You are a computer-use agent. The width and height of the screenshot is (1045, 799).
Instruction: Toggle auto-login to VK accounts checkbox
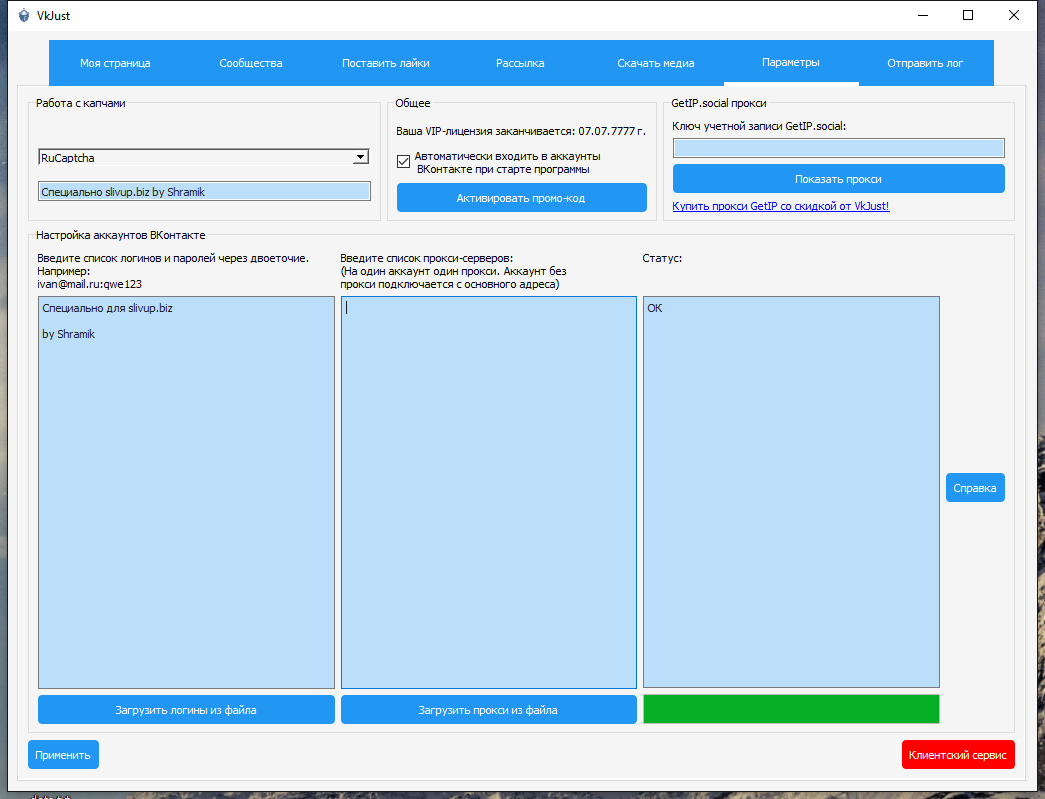pos(404,161)
